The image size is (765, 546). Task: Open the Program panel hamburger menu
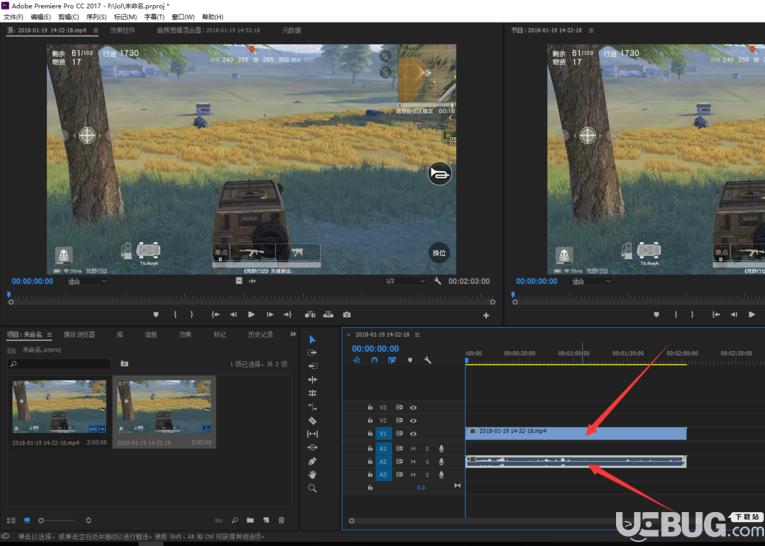(x=591, y=30)
